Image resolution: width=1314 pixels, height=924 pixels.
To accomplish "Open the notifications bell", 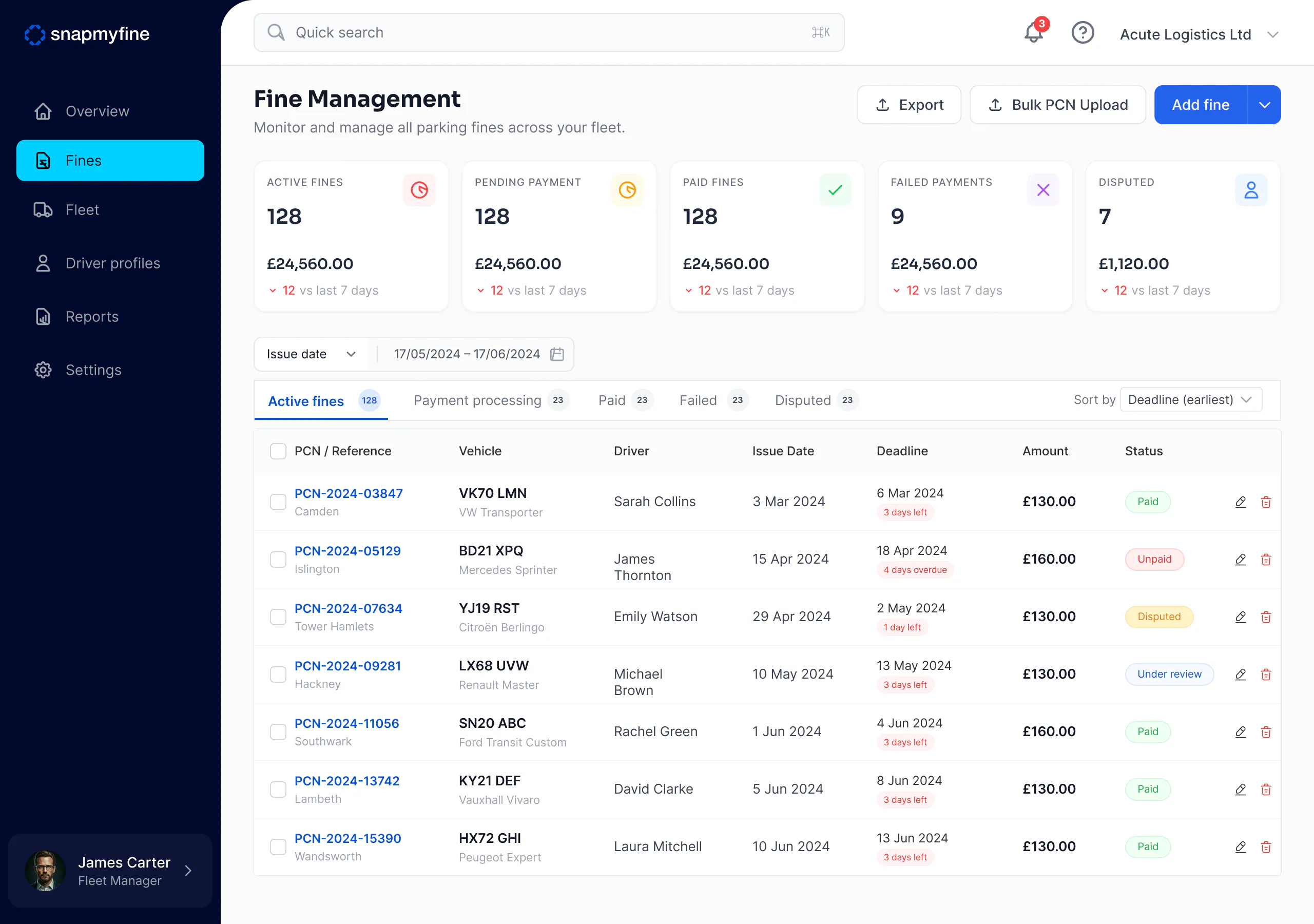I will coord(1034,33).
